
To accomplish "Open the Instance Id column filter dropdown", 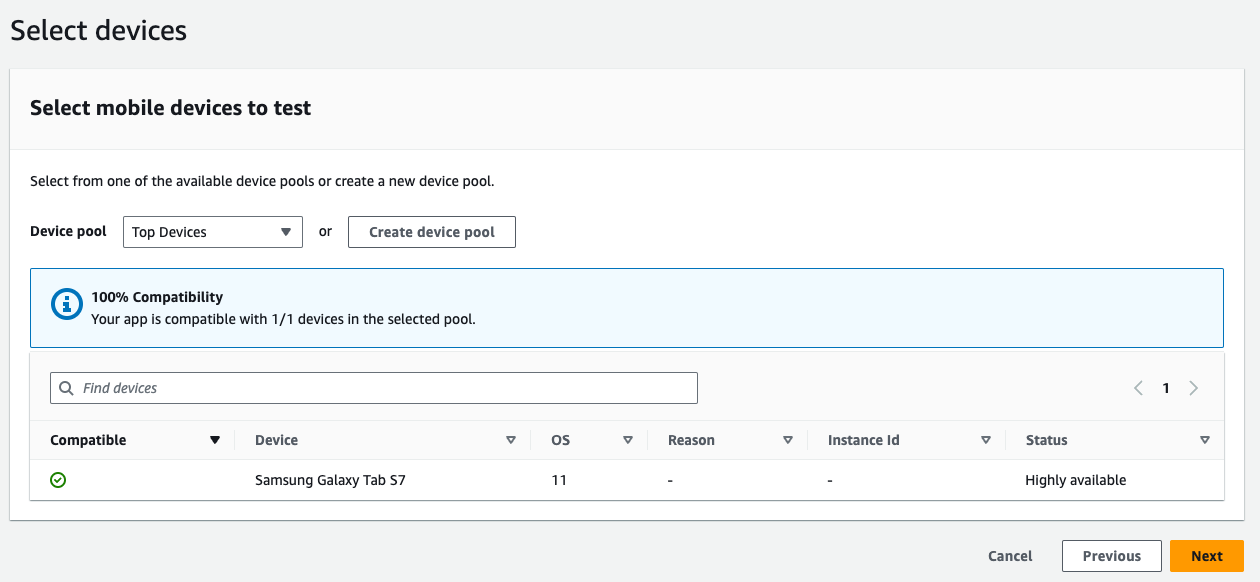I will [986, 440].
